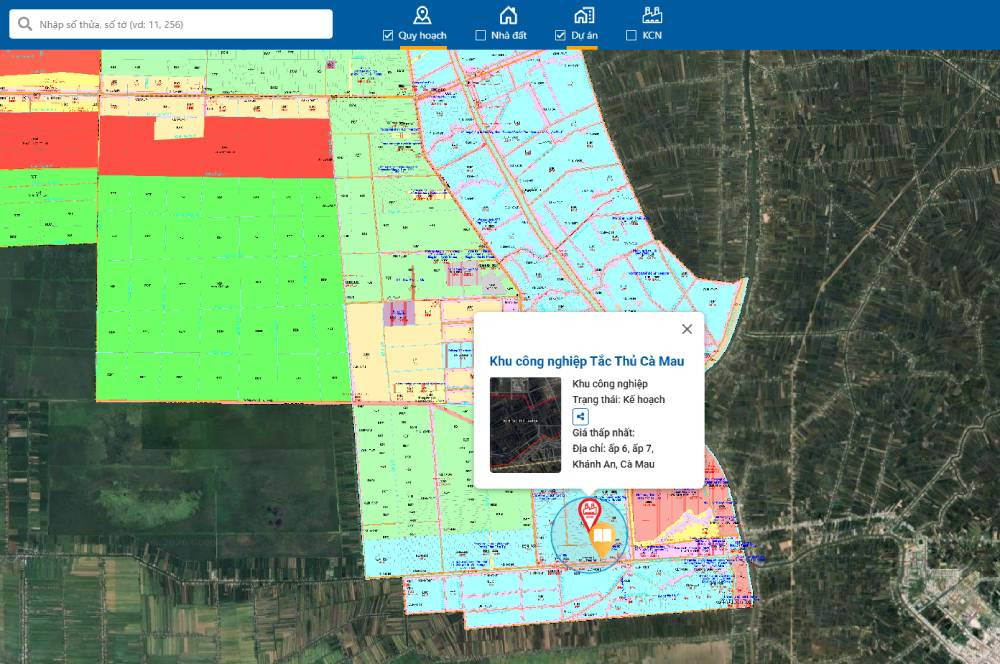Select the Quy hoạch map pin icon
This screenshot has width=1000, height=664.
[422, 15]
